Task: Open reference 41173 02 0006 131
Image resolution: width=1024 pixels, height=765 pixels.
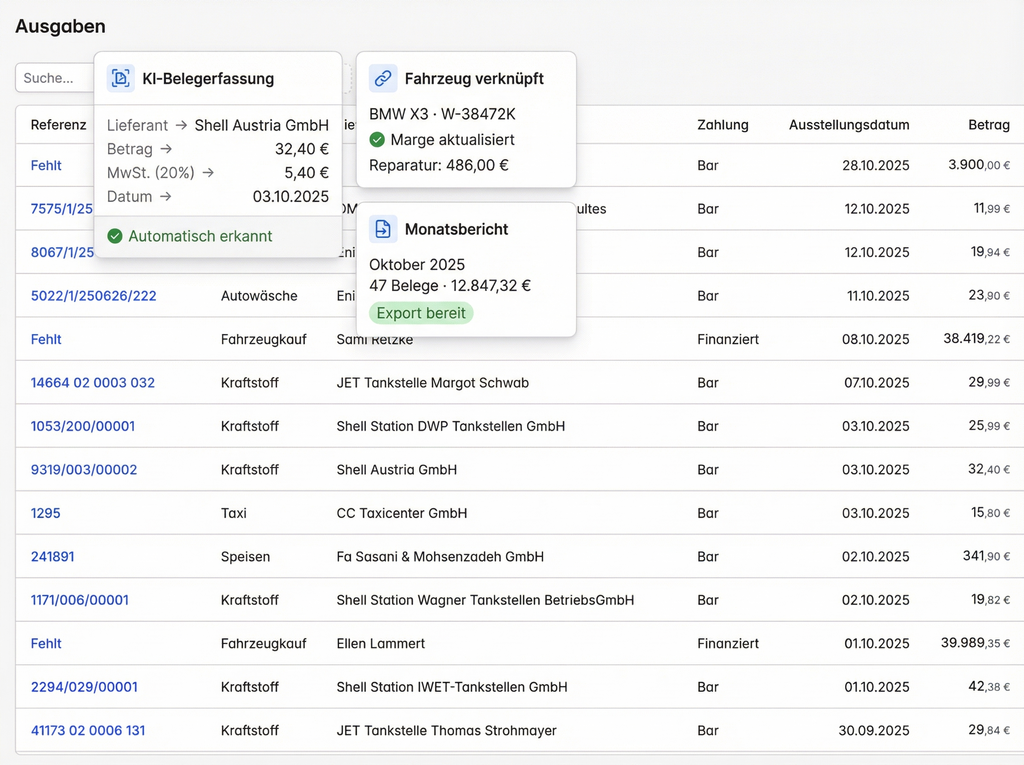Action: click(x=88, y=731)
